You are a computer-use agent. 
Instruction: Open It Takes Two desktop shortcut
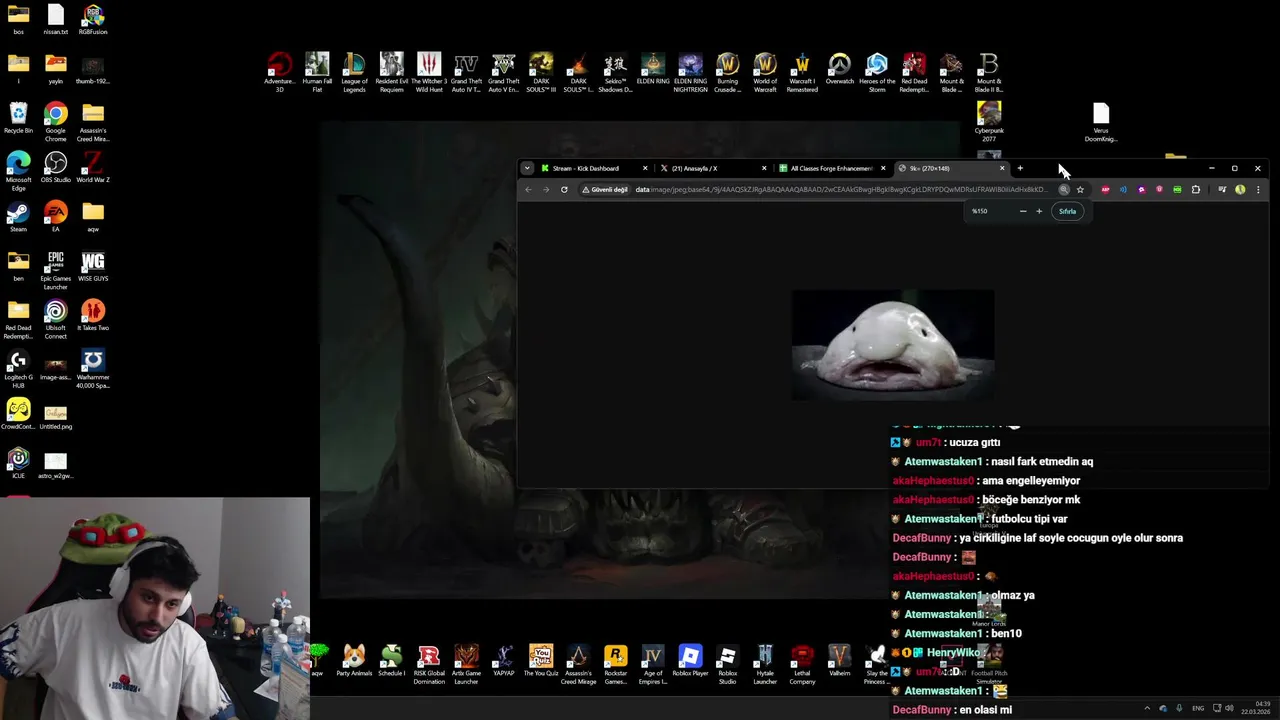tap(93, 315)
